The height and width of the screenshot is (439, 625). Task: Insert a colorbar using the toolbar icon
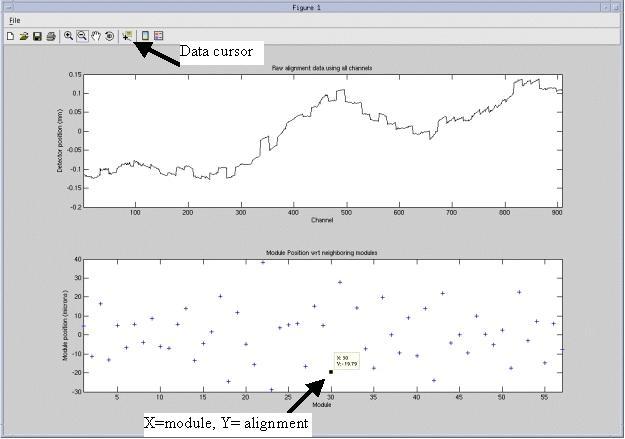click(x=146, y=36)
